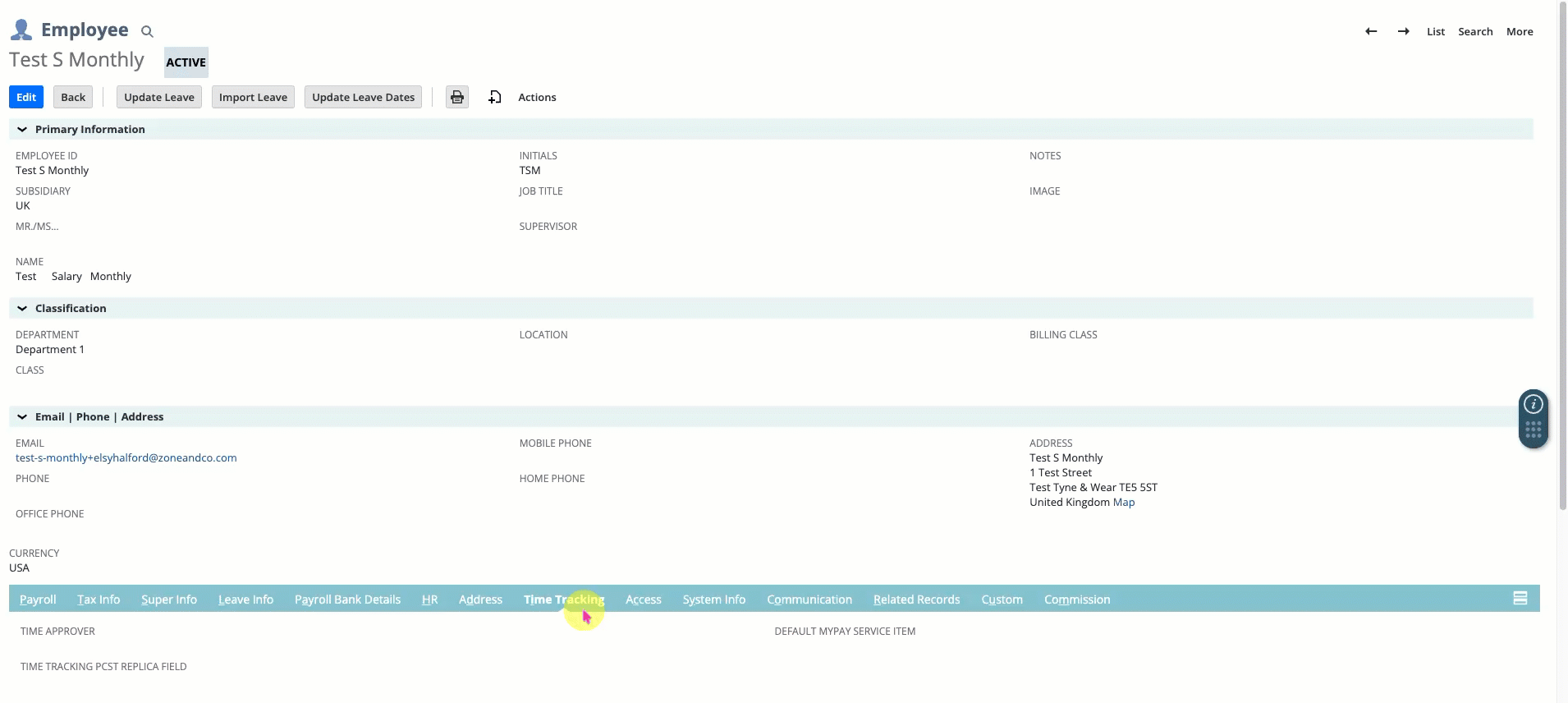Collapse the Email | Phone | Address section
Image resolution: width=1568 pixels, height=703 pixels.
[x=22, y=416]
